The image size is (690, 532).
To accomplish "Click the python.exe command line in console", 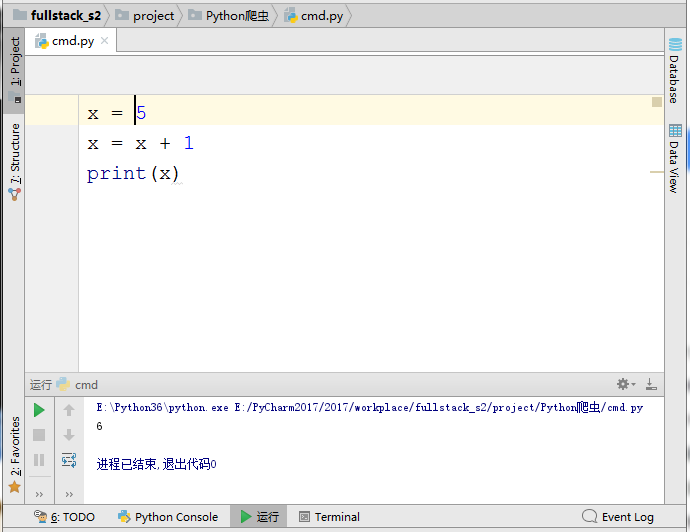I will [370, 407].
